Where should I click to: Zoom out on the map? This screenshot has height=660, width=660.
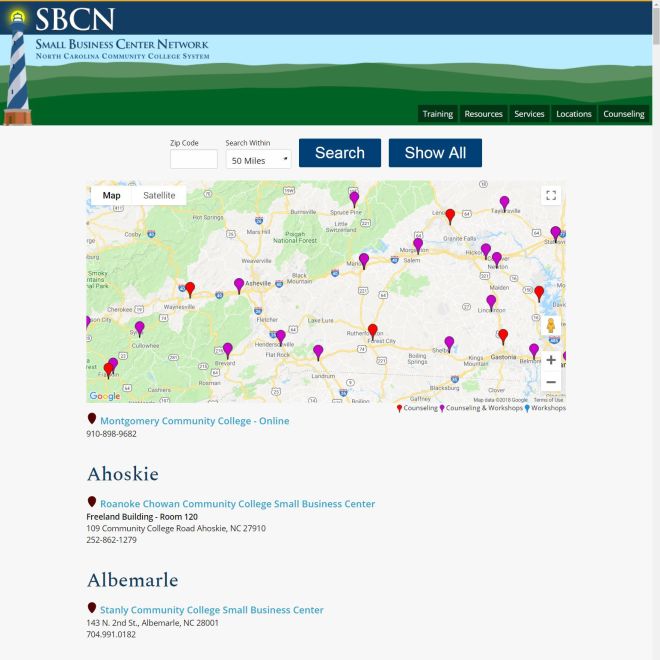pos(550,382)
